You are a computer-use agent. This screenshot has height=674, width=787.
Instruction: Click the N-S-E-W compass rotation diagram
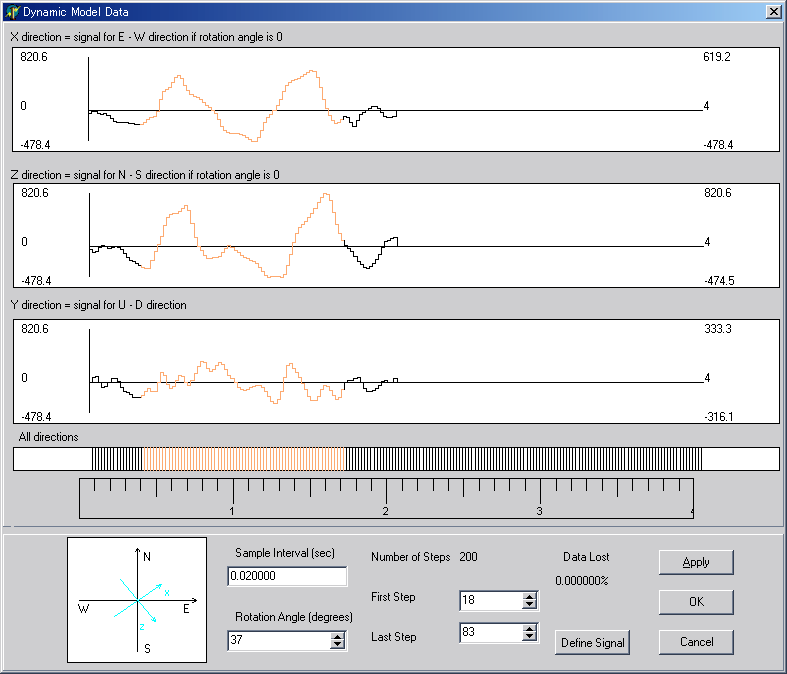(137, 600)
